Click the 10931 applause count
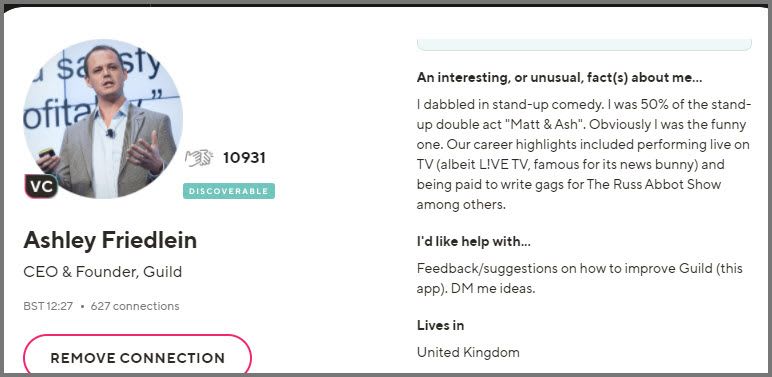Image resolution: width=772 pixels, height=377 pixels. [x=244, y=158]
